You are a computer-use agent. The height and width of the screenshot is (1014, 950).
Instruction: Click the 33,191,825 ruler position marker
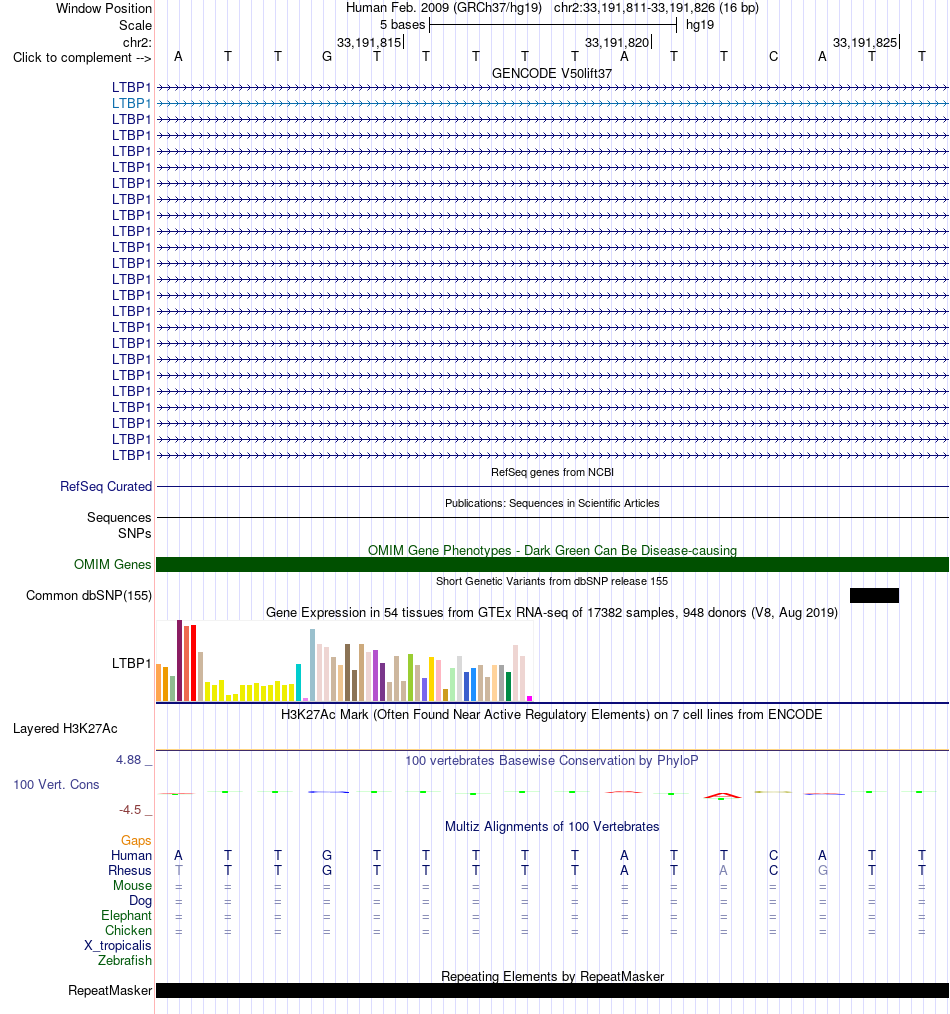[x=865, y=43]
